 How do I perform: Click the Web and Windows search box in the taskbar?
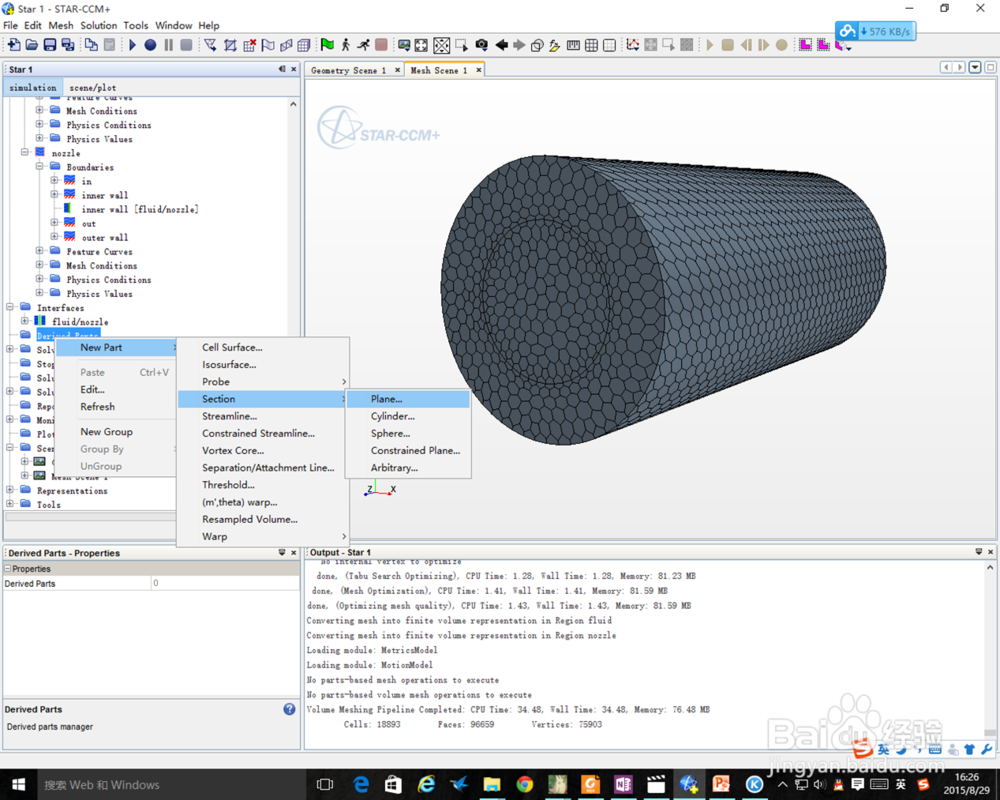172,784
